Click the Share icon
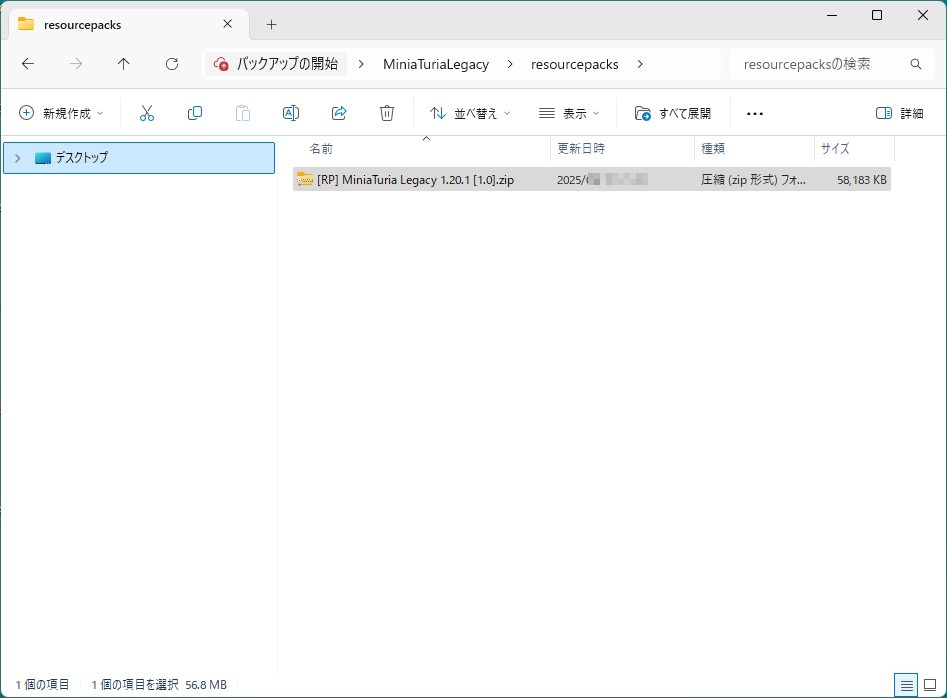Image resolution: width=947 pixels, height=698 pixels. [339, 113]
